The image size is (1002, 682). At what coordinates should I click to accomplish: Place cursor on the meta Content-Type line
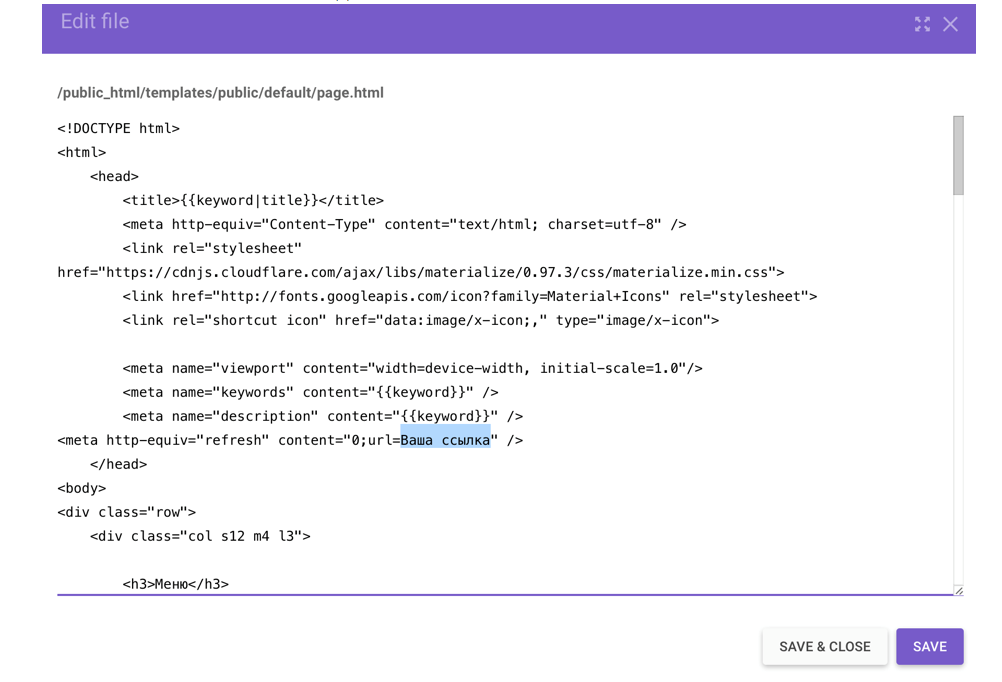405,224
